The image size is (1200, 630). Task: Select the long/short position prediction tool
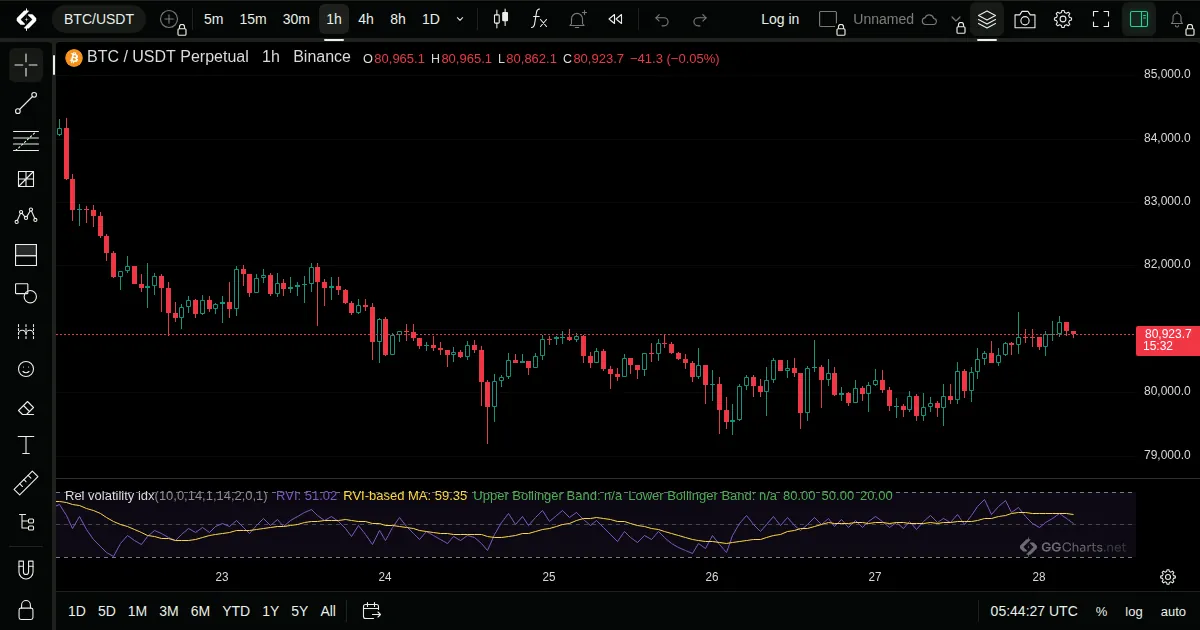[x=26, y=255]
